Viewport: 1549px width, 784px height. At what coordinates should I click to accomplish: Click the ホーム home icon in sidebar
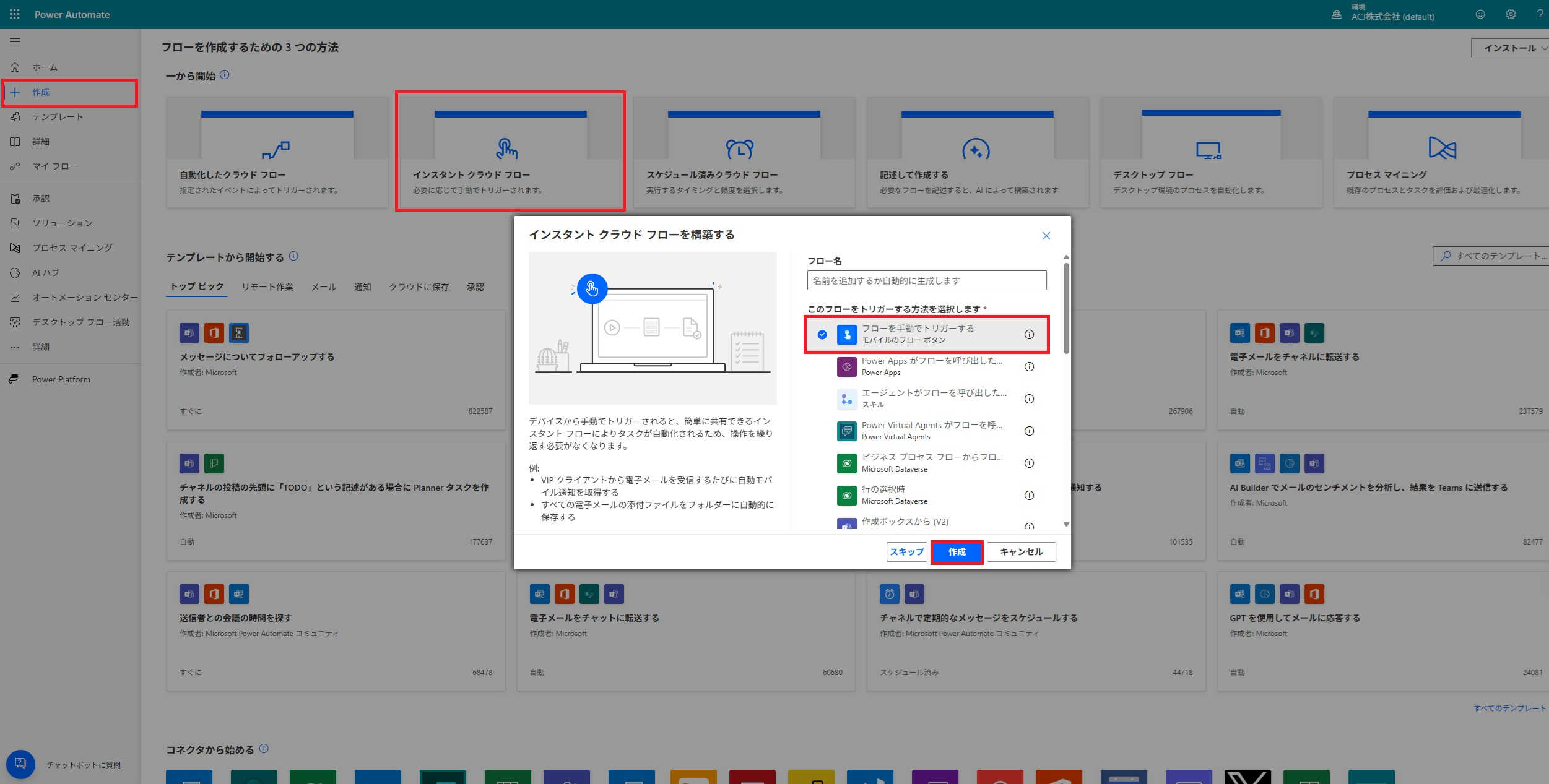click(15, 67)
